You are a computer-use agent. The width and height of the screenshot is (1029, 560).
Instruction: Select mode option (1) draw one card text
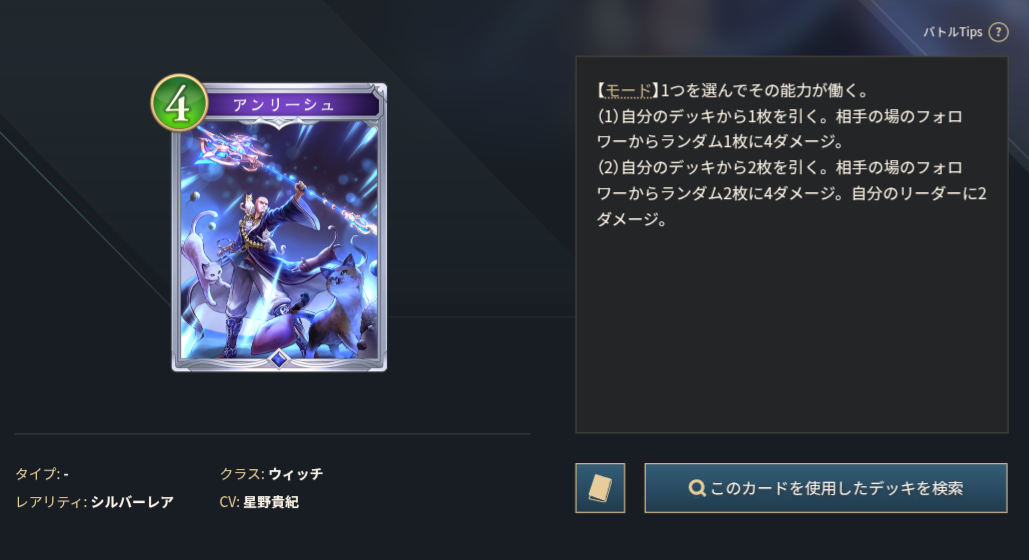(779, 129)
